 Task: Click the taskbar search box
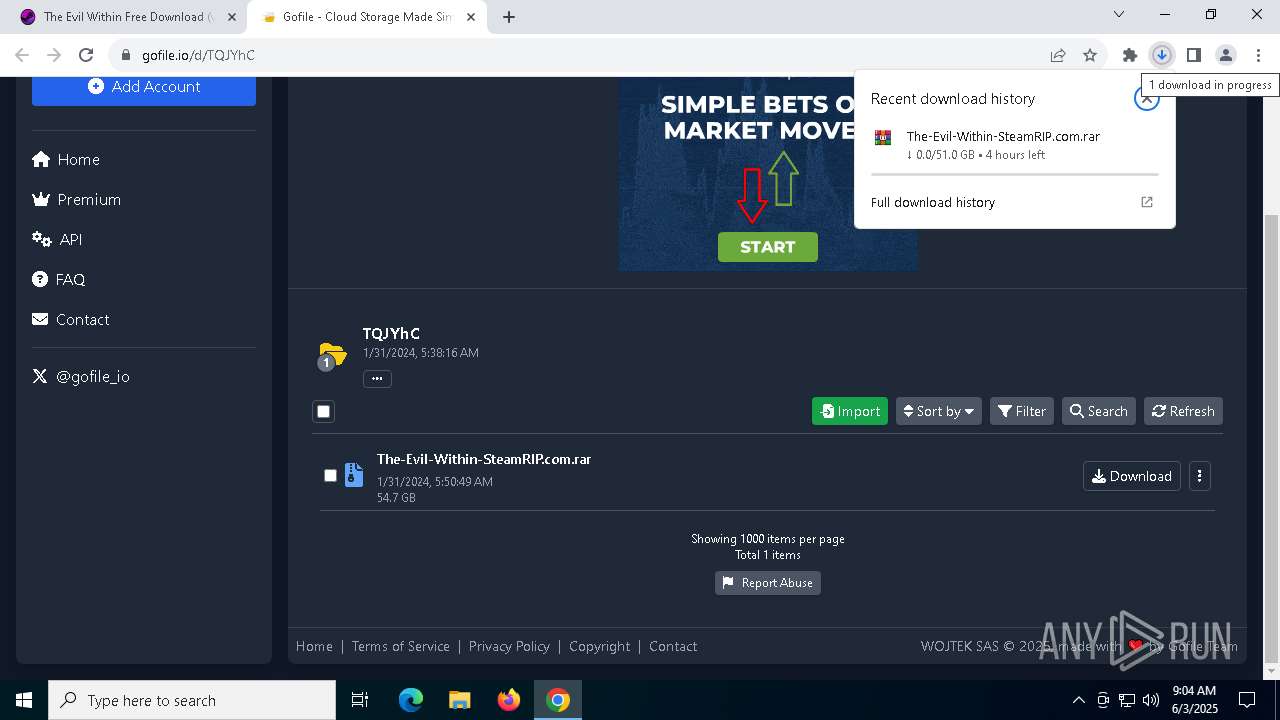coord(192,700)
